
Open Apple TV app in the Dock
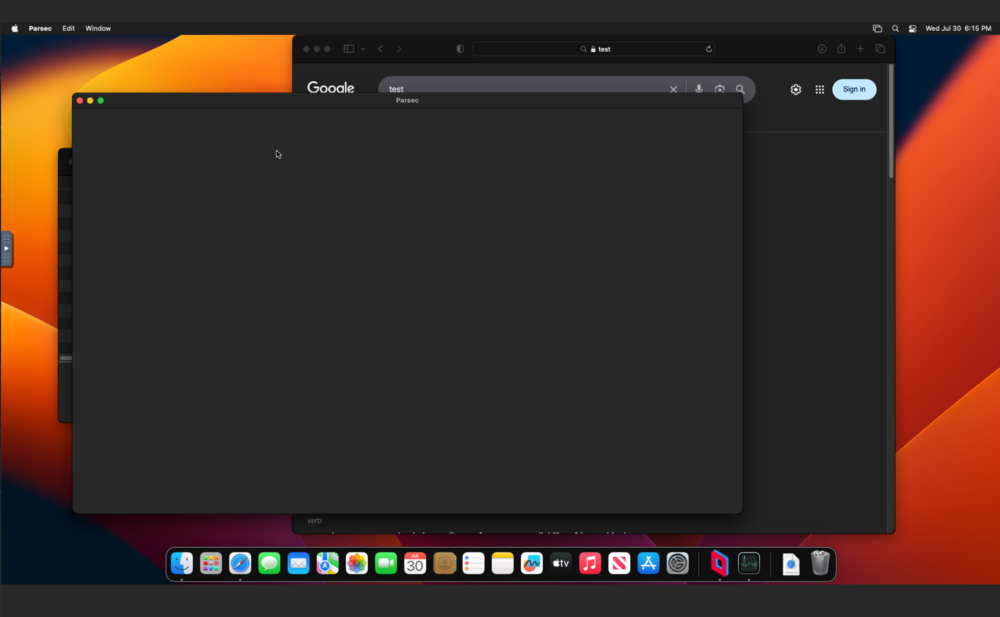561,563
